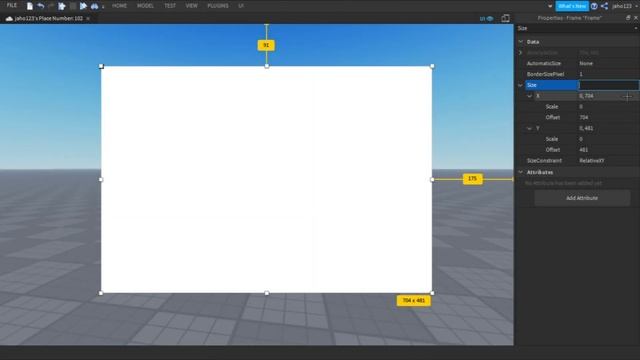Switch to the TEST ribbon tab

point(170,6)
